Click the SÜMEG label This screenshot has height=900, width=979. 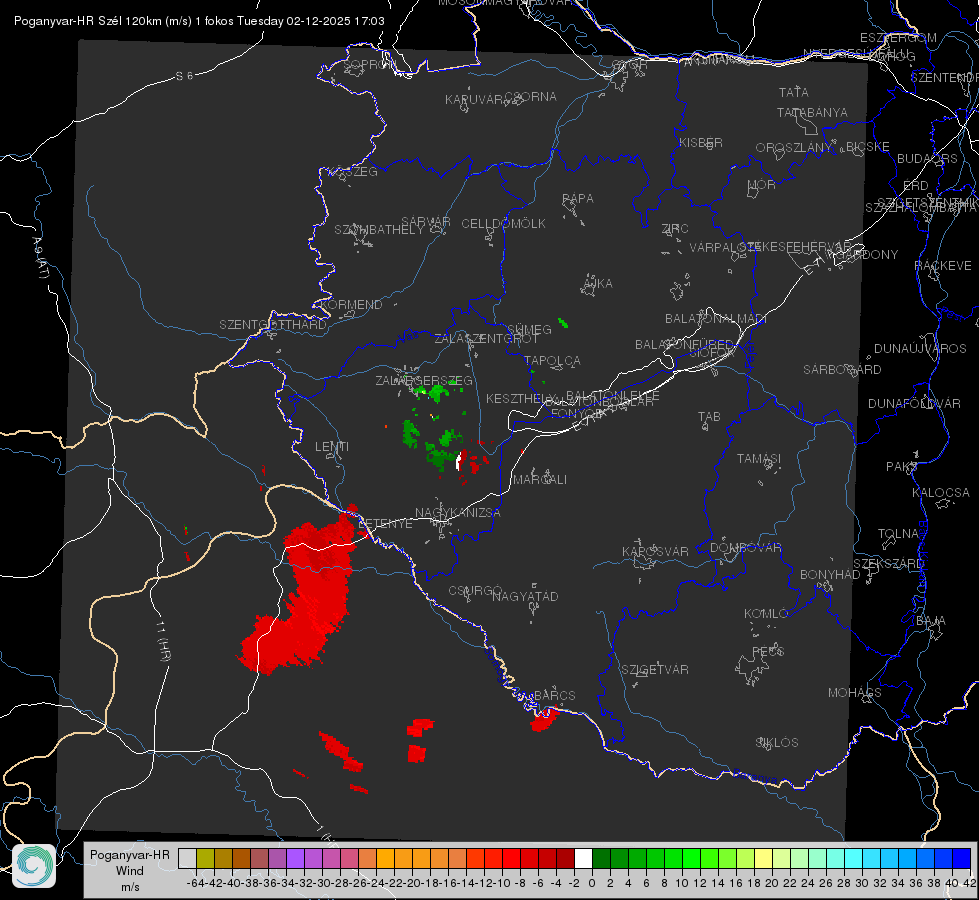[529, 330]
